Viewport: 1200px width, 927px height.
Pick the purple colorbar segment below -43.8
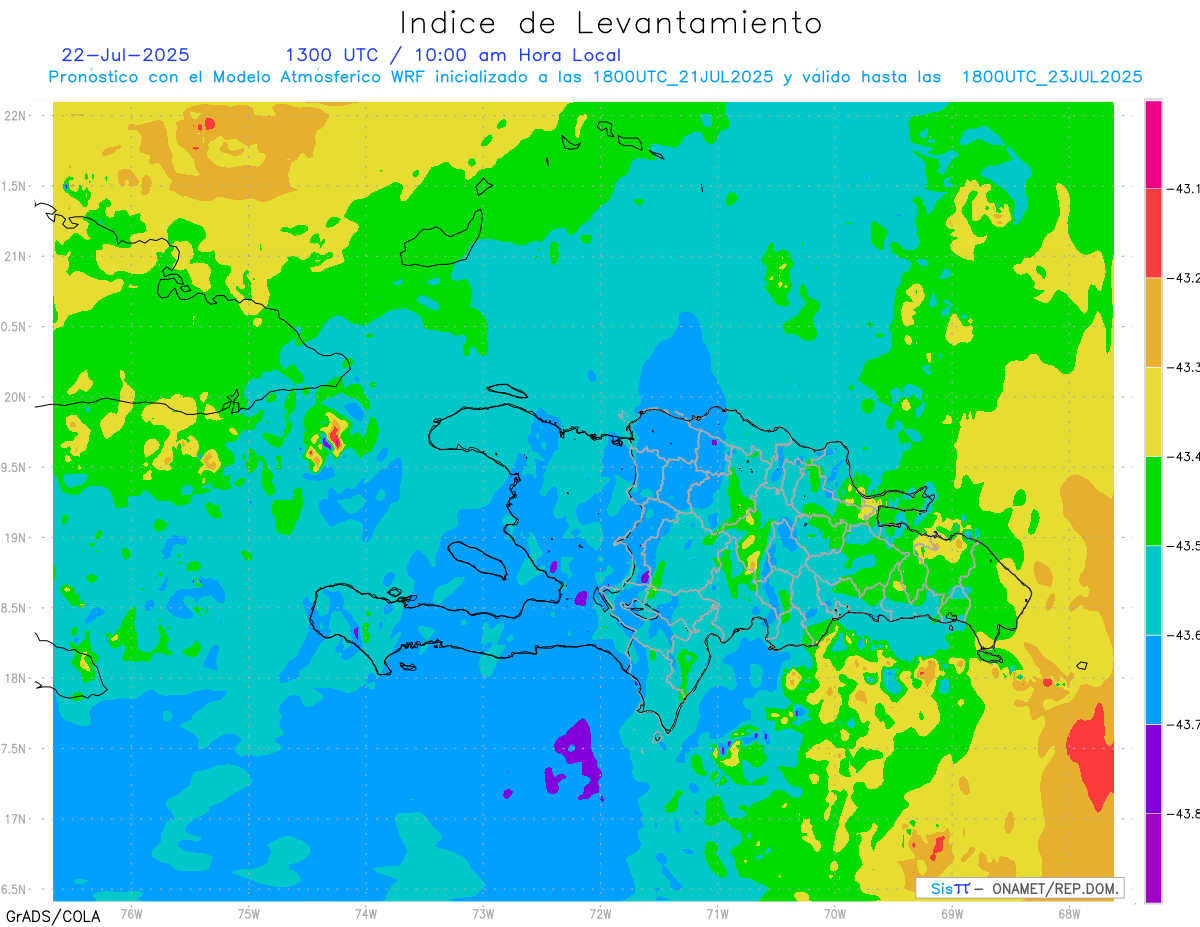point(1153,857)
